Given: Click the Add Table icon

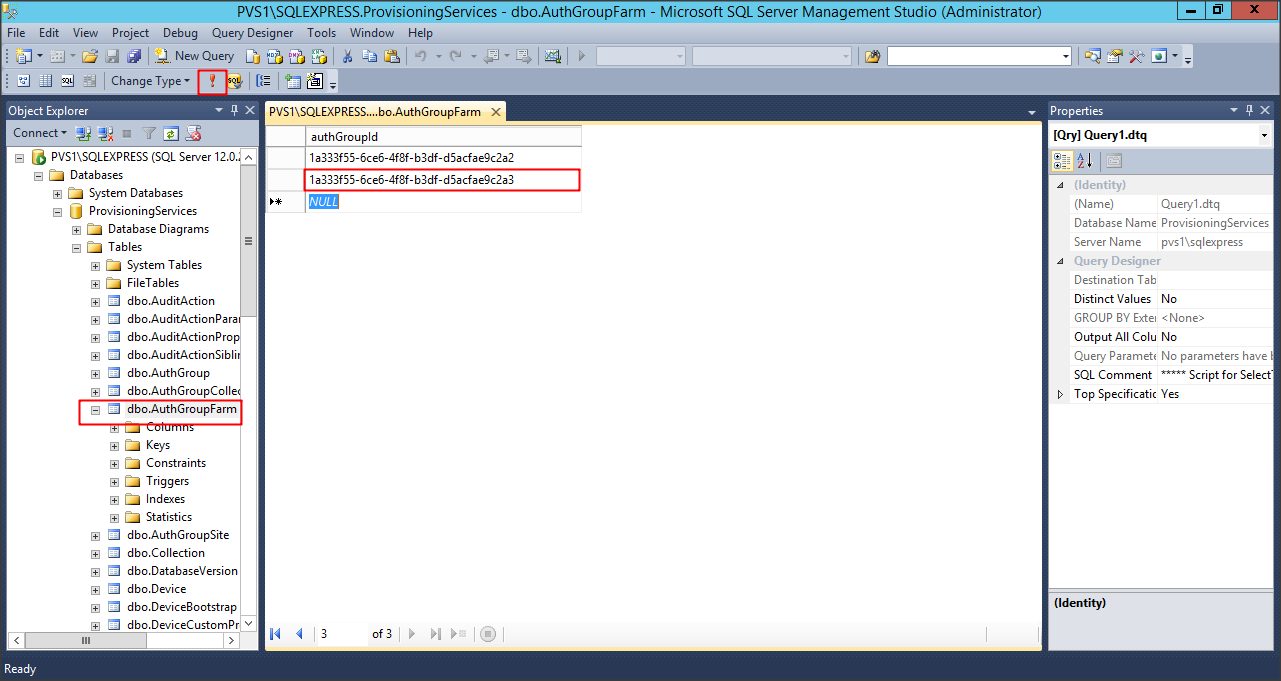Looking at the screenshot, I should (293, 81).
